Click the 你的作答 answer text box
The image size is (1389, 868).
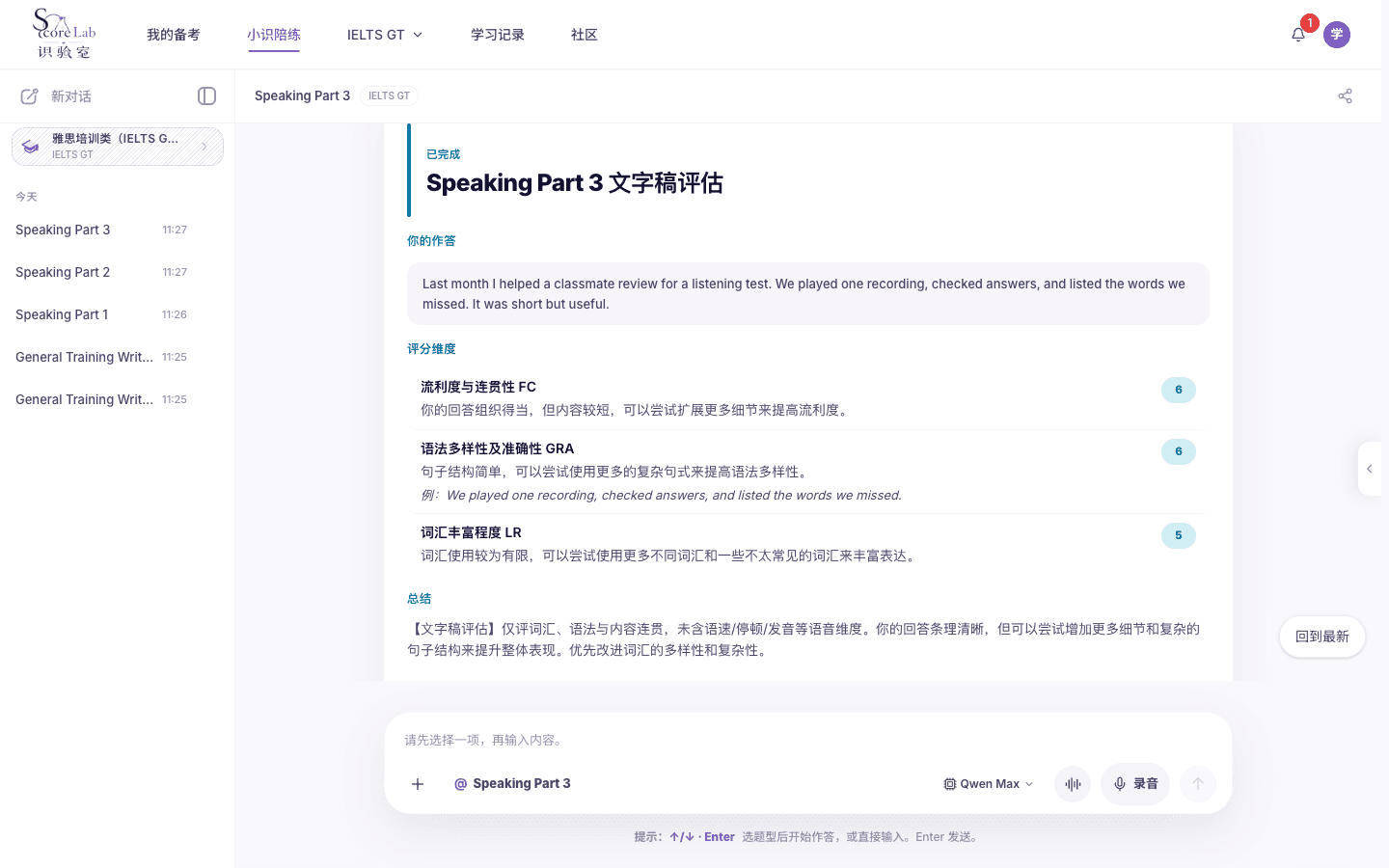808,294
